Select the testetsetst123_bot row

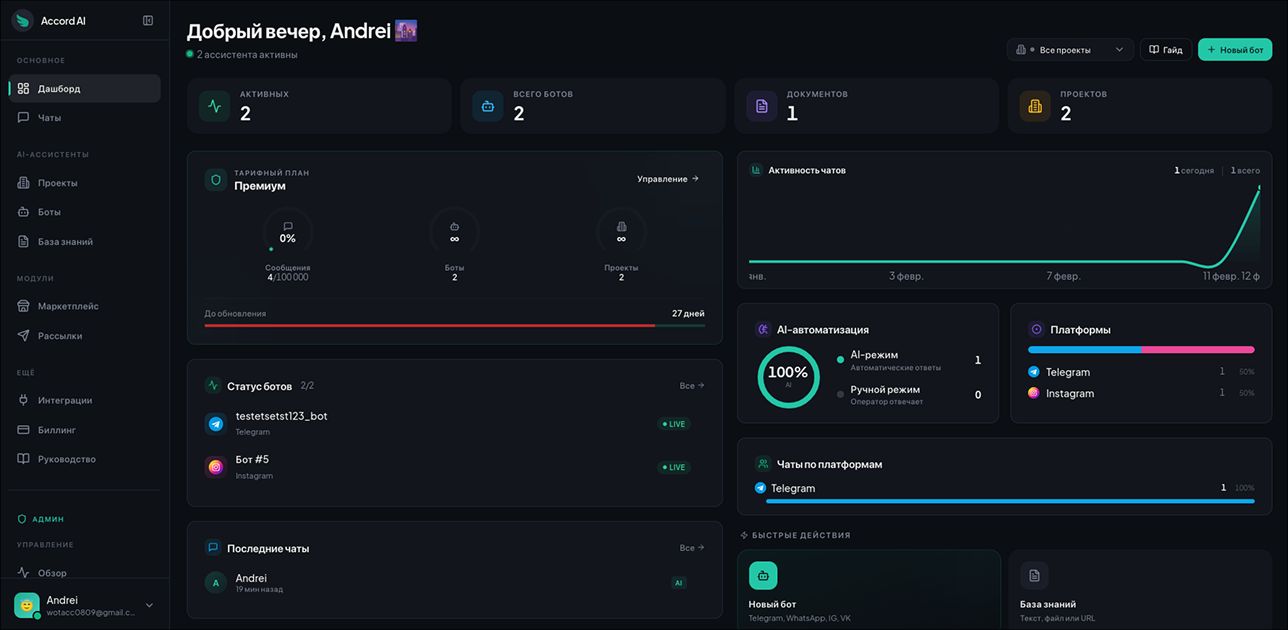tap(454, 423)
